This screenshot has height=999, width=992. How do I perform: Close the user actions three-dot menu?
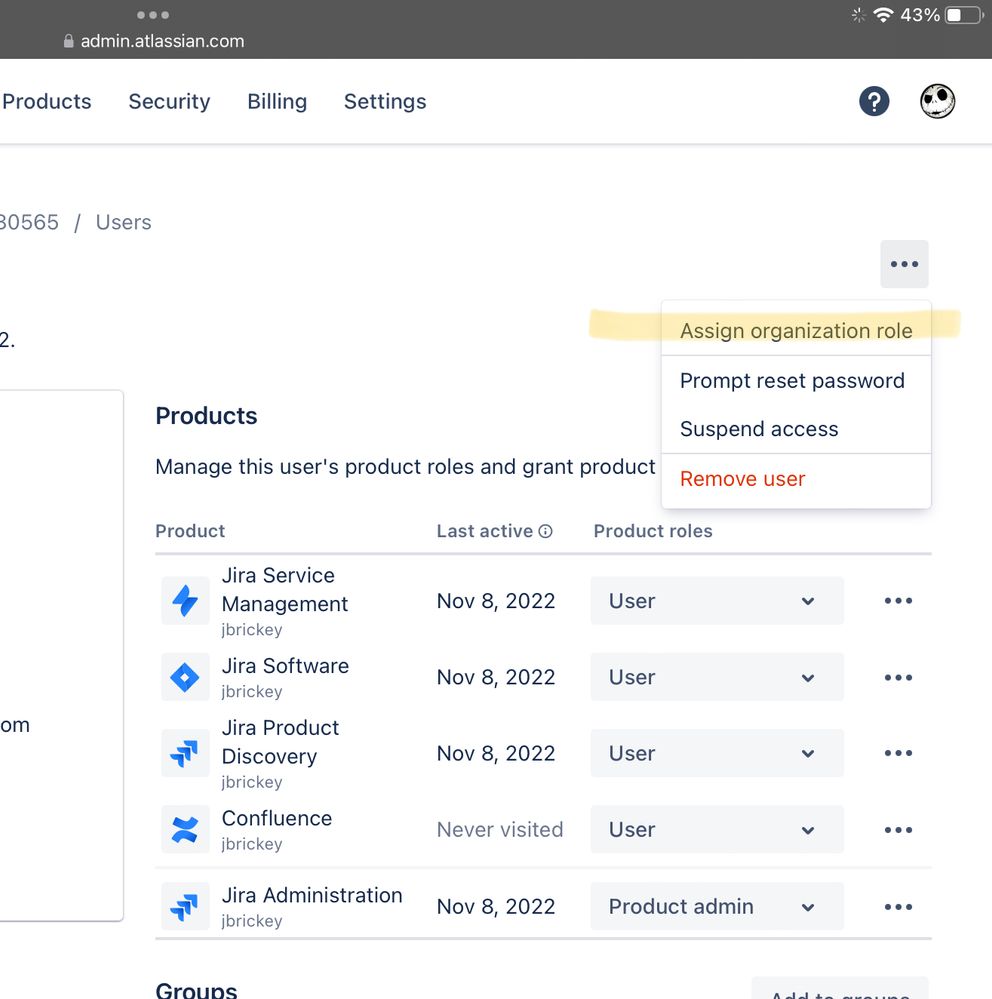coord(904,264)
